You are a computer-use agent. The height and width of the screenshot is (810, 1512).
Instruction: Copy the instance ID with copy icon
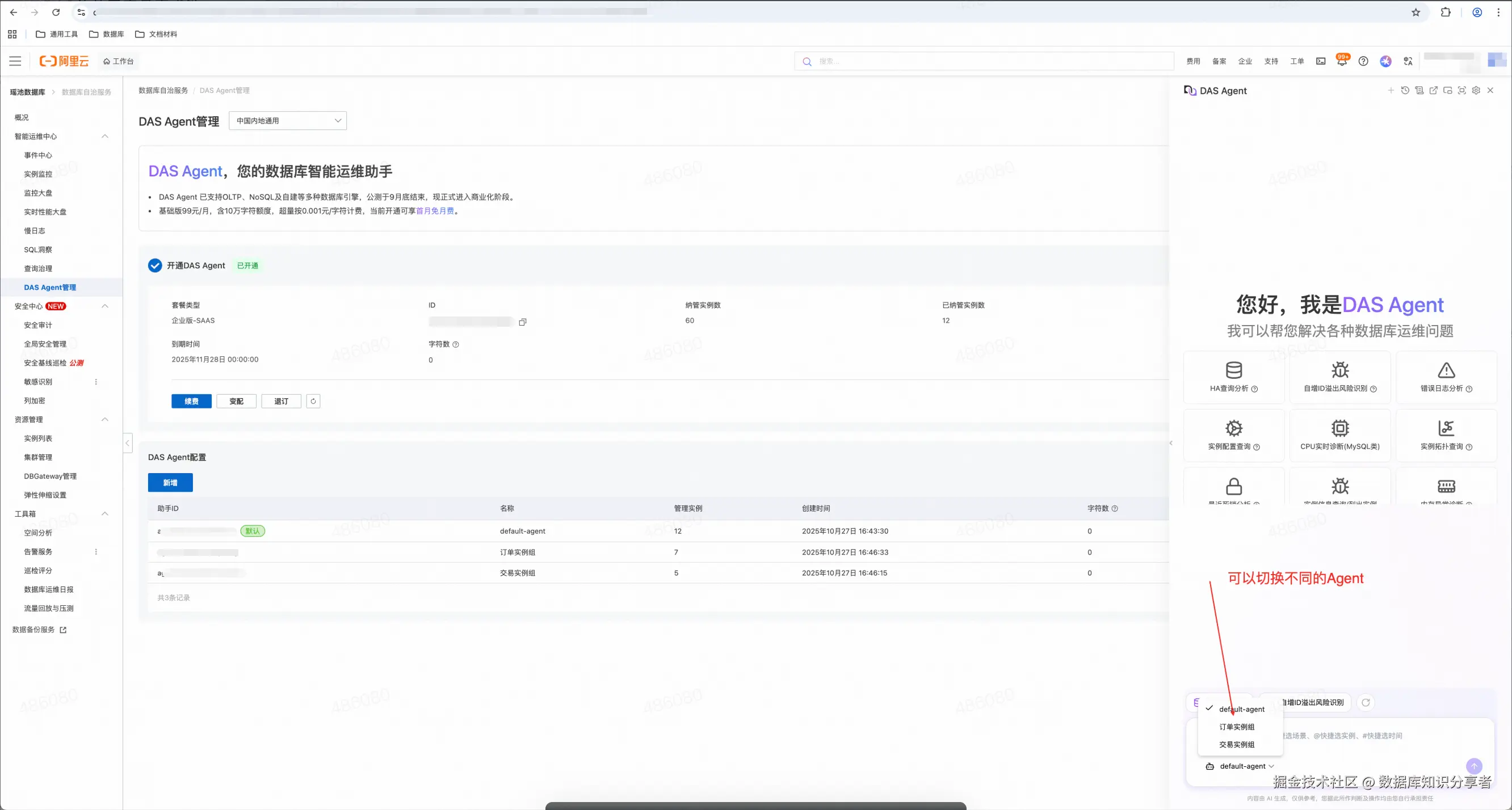[x=522, y=322]
